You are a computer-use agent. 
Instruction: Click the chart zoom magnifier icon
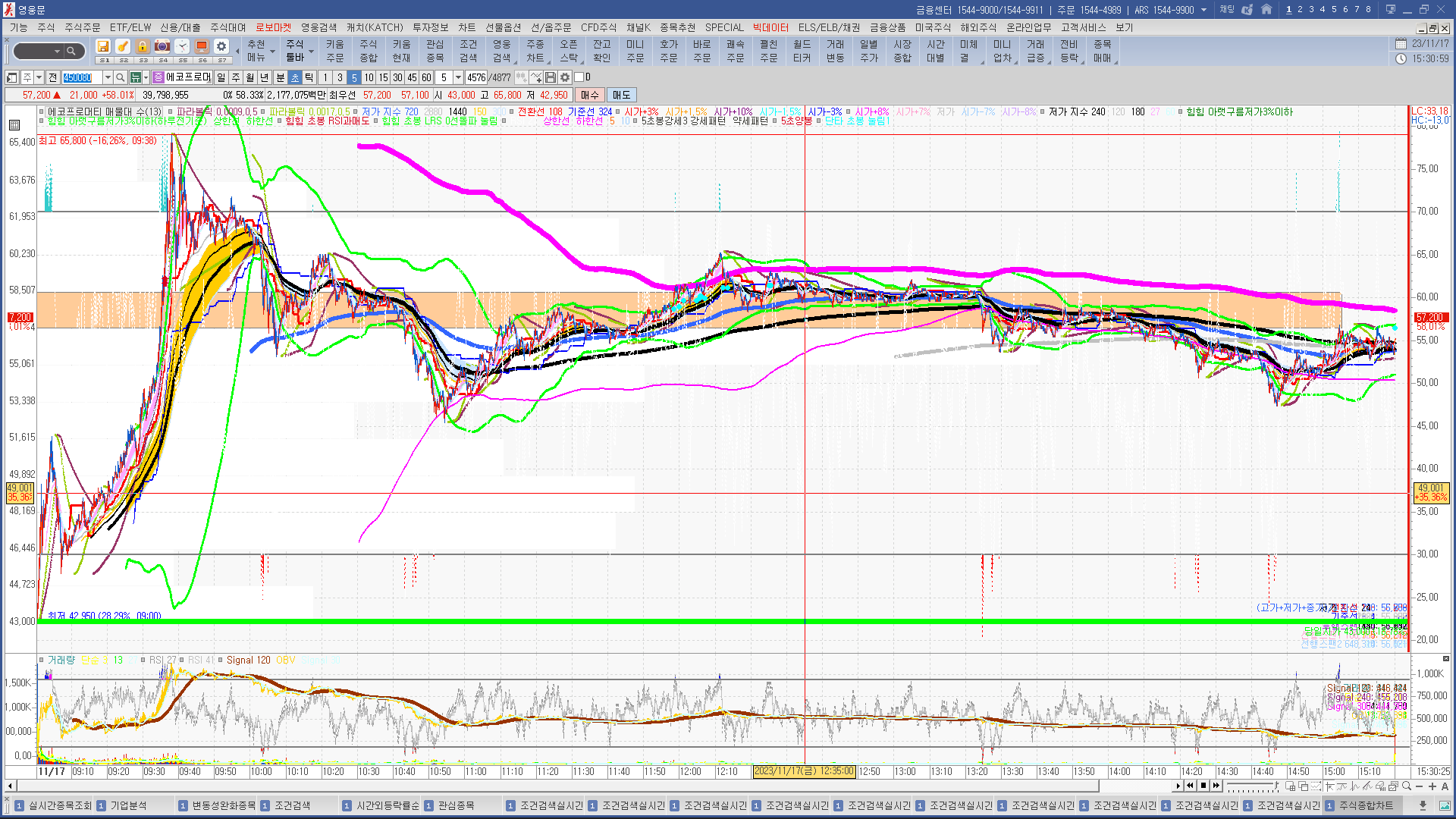[1407, 786]
